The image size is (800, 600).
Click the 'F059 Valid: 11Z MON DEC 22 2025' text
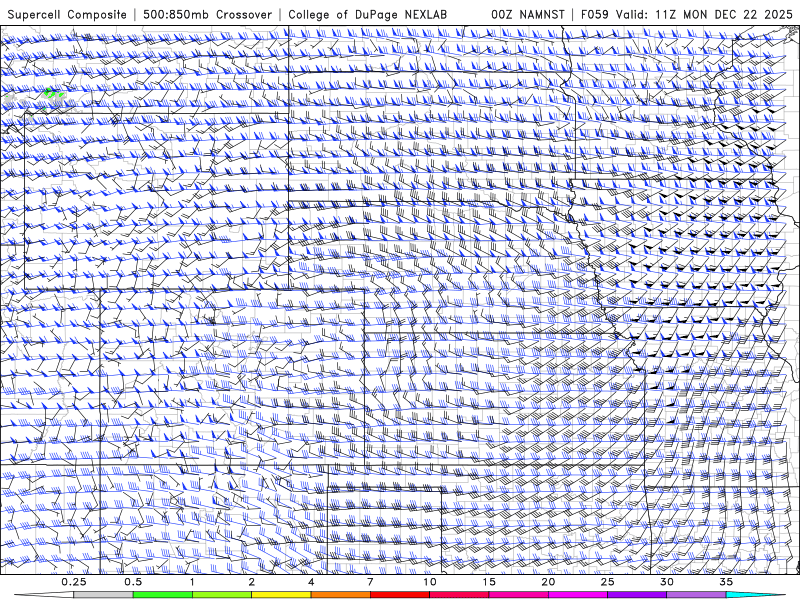(687, 14)
